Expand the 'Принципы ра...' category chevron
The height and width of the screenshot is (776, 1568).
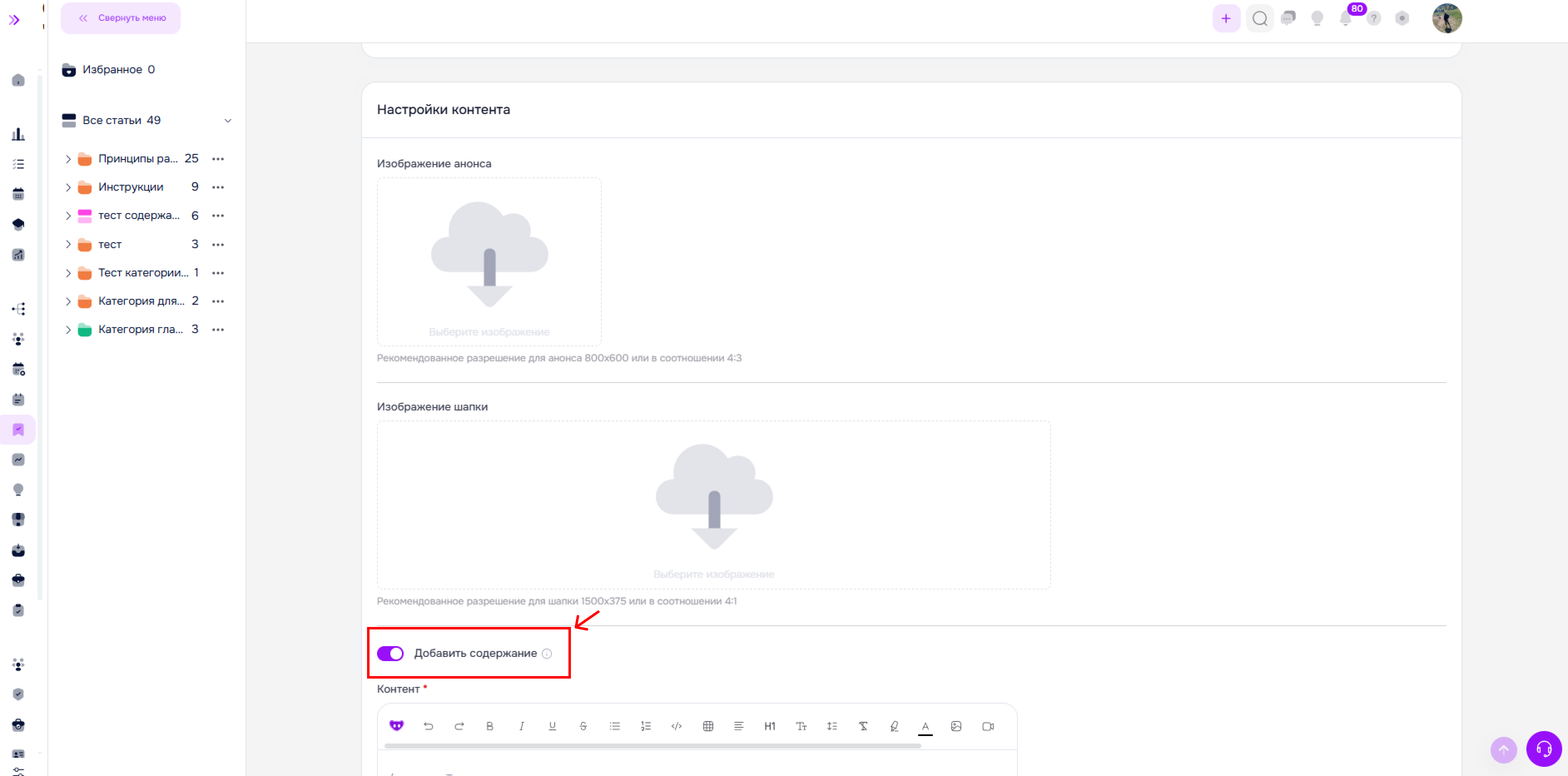(x=68, y=159)
